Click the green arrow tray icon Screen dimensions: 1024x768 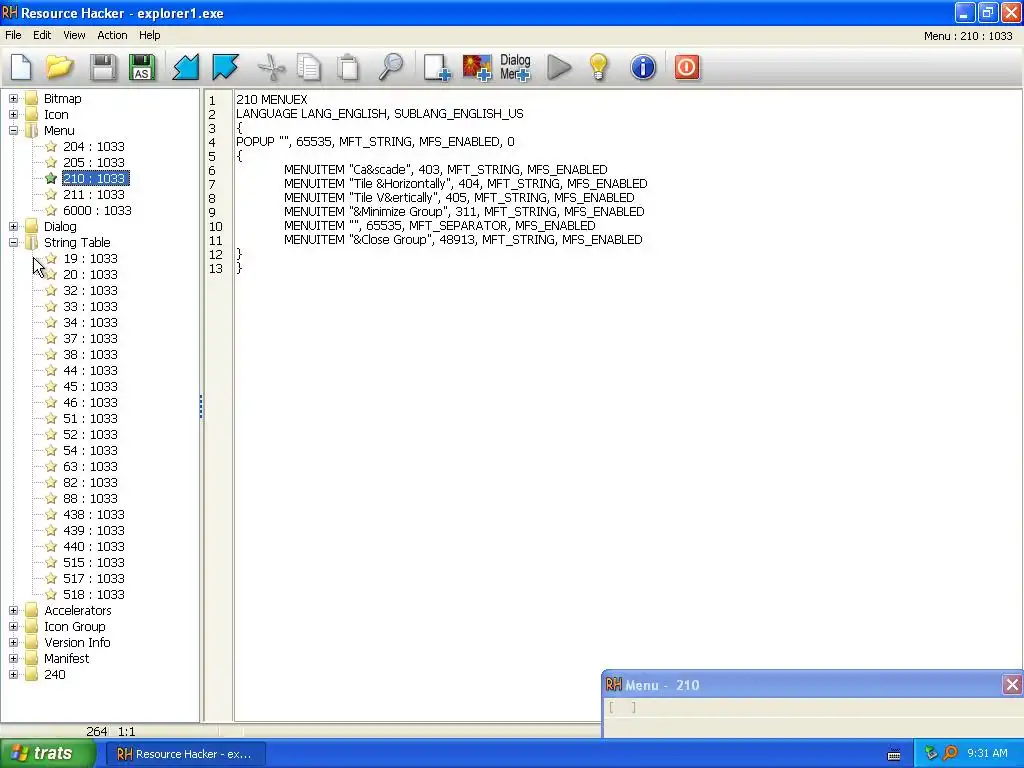(931, 753)
